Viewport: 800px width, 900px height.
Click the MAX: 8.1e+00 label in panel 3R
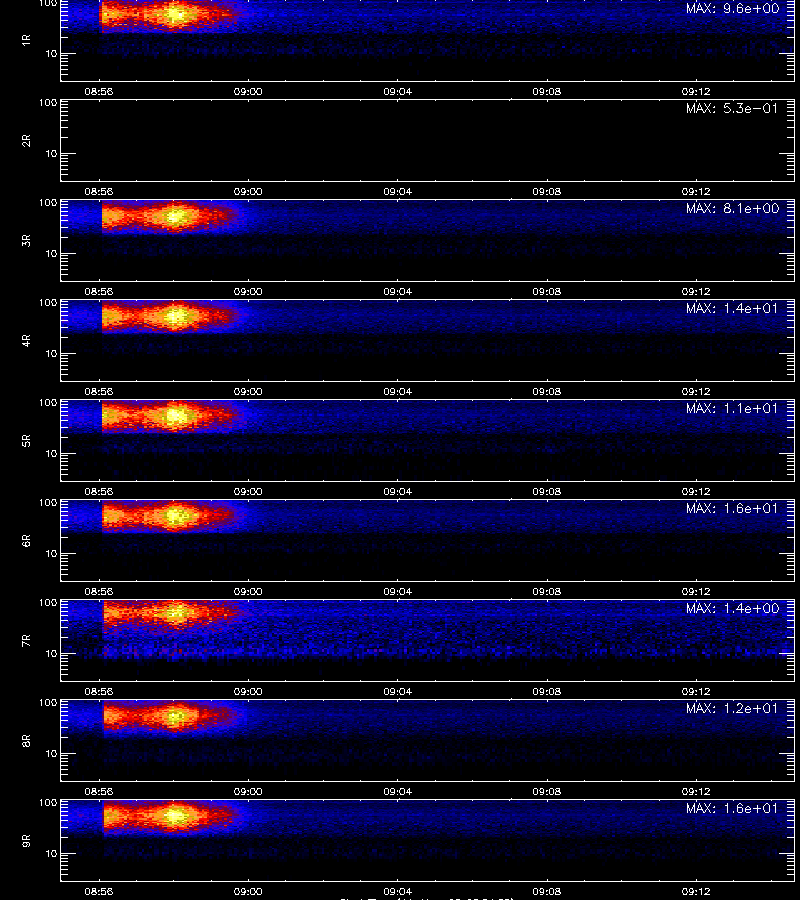732,208
